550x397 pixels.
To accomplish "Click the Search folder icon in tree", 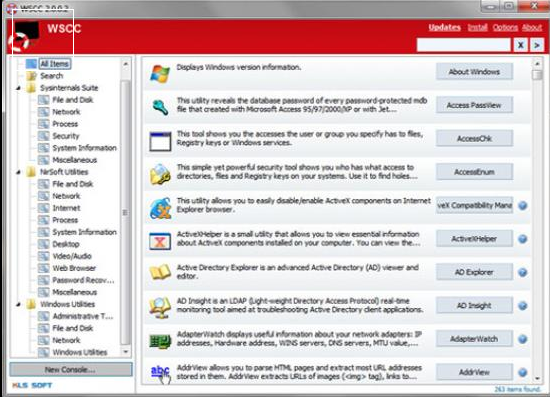I will point(31,76).
